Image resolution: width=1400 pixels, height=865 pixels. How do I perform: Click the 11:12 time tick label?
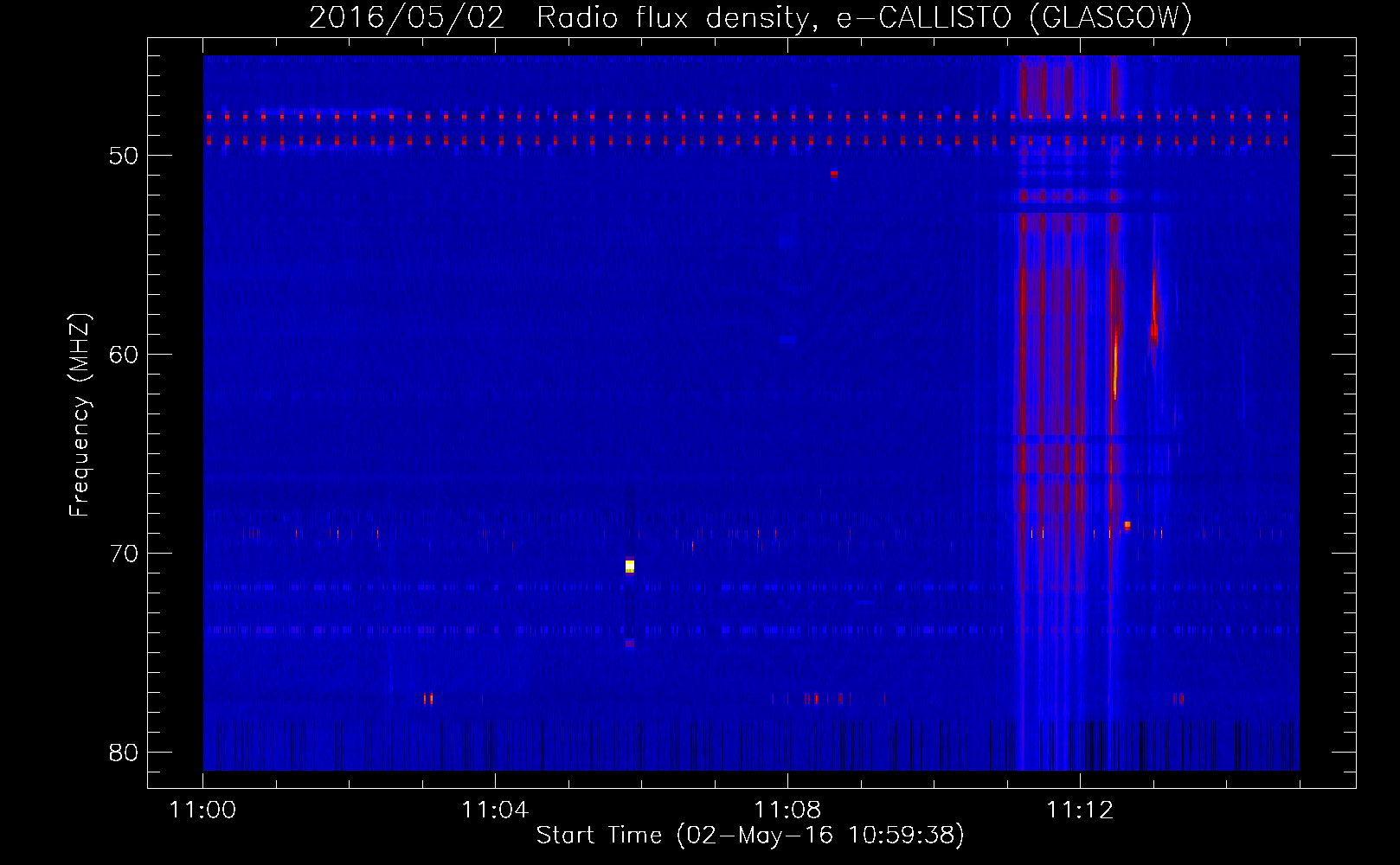[1080, 810]
